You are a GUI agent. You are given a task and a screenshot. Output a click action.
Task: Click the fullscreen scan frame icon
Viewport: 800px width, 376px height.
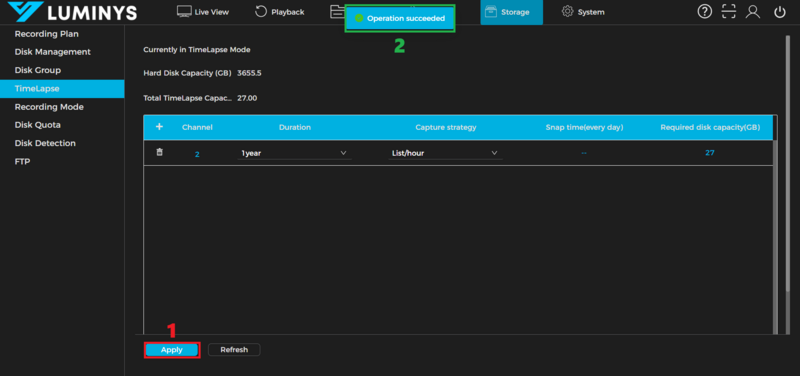coord(729,12)
